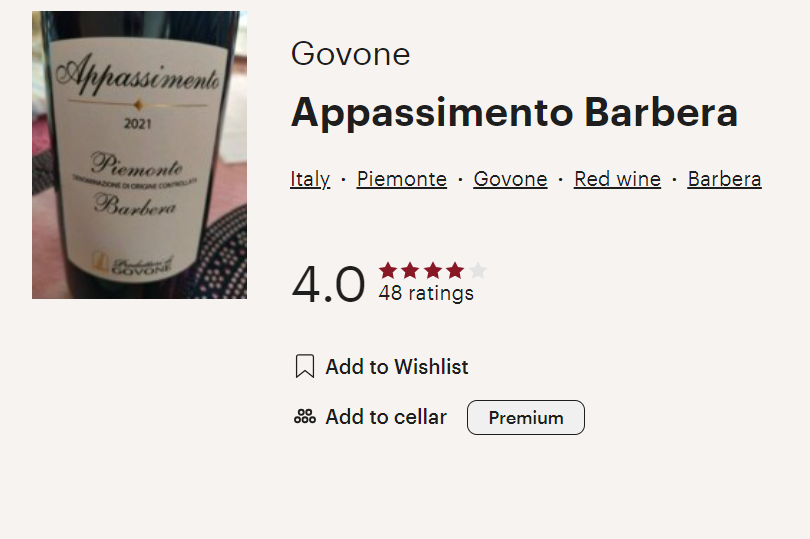Select the Add to cellar label

386,417
